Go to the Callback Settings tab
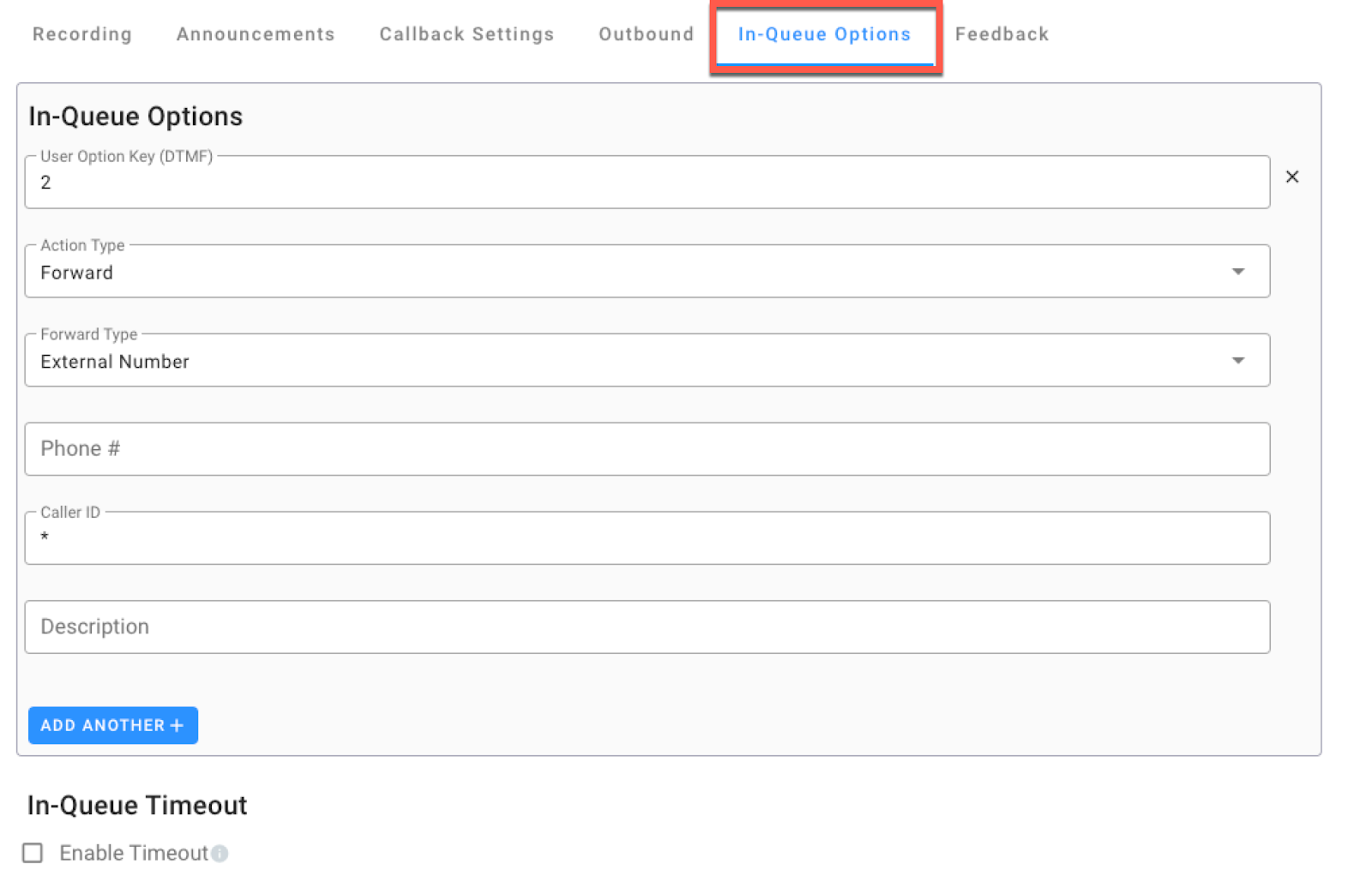The width and height of the screenshot is (1372, 894). tap(466, 34)
